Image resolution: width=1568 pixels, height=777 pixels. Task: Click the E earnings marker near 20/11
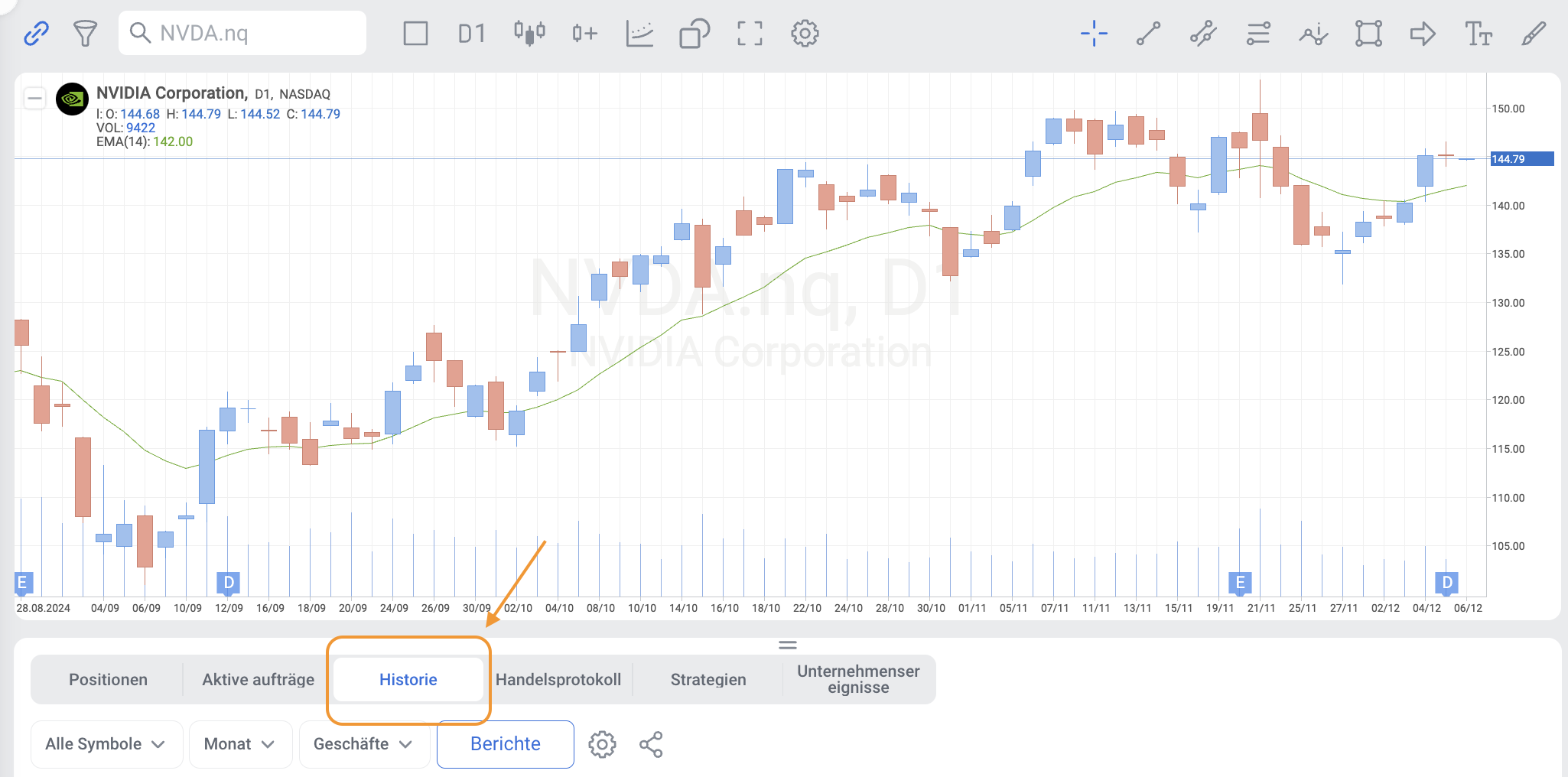click(x=1240, y=584)
